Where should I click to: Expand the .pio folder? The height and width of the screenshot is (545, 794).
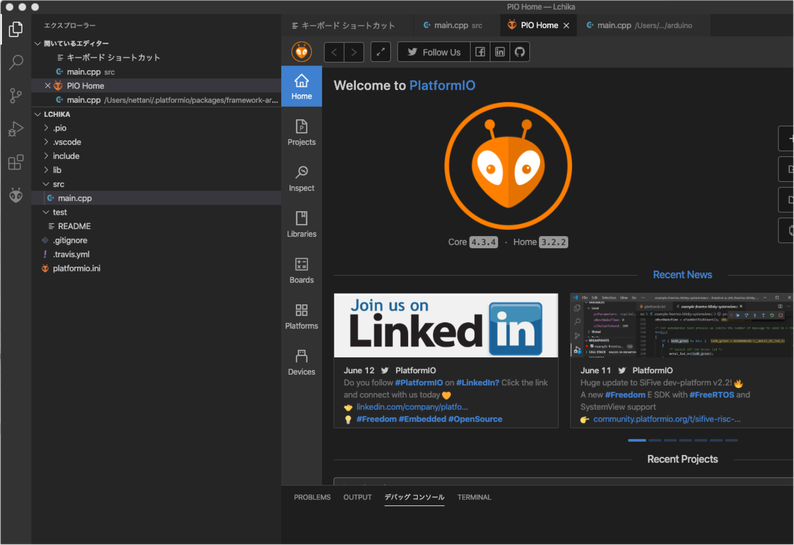point(60,128)
